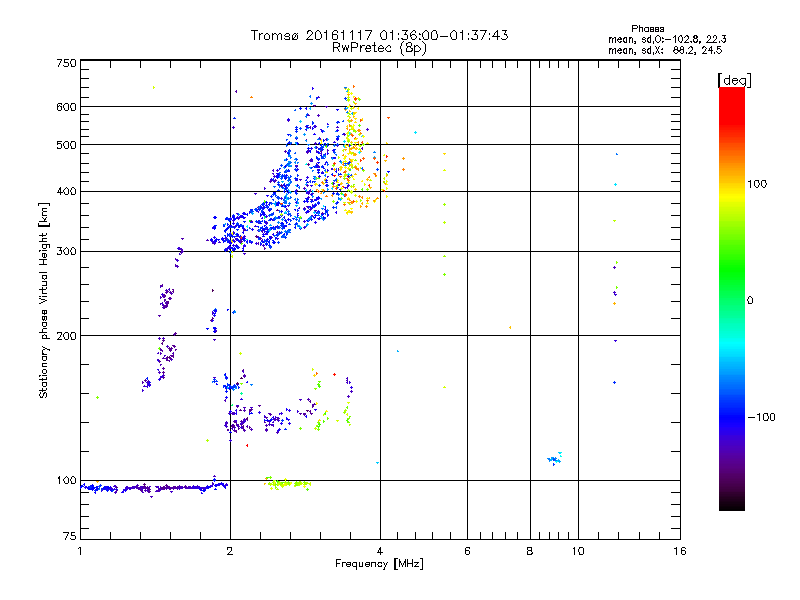Click the x-axis '1' MHz tick label

80,551
